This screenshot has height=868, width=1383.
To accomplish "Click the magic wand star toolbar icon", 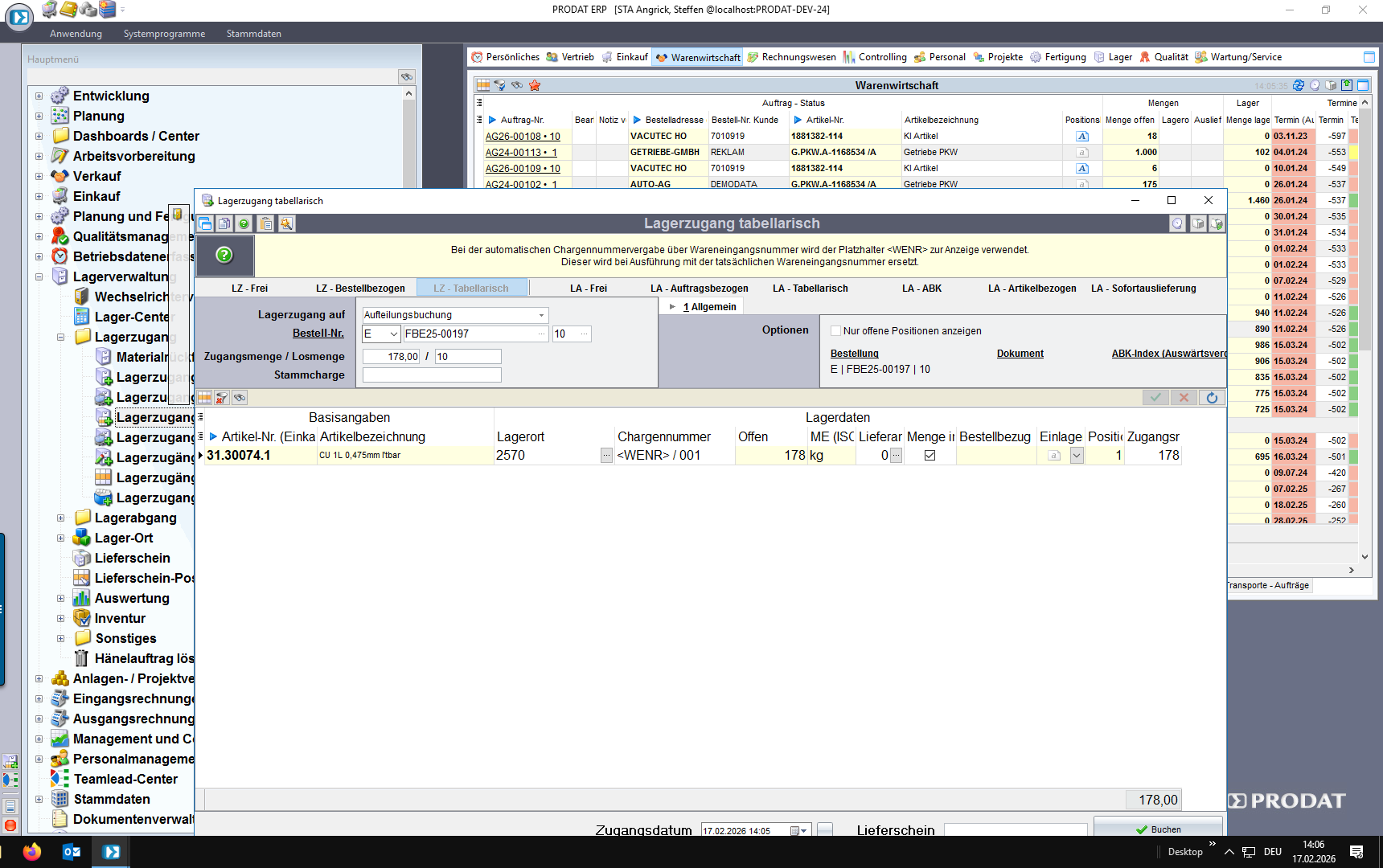I will (x=286, y=224).
